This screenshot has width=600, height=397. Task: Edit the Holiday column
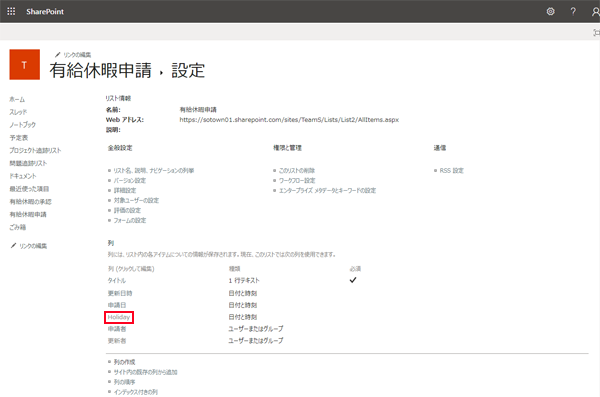119,317
